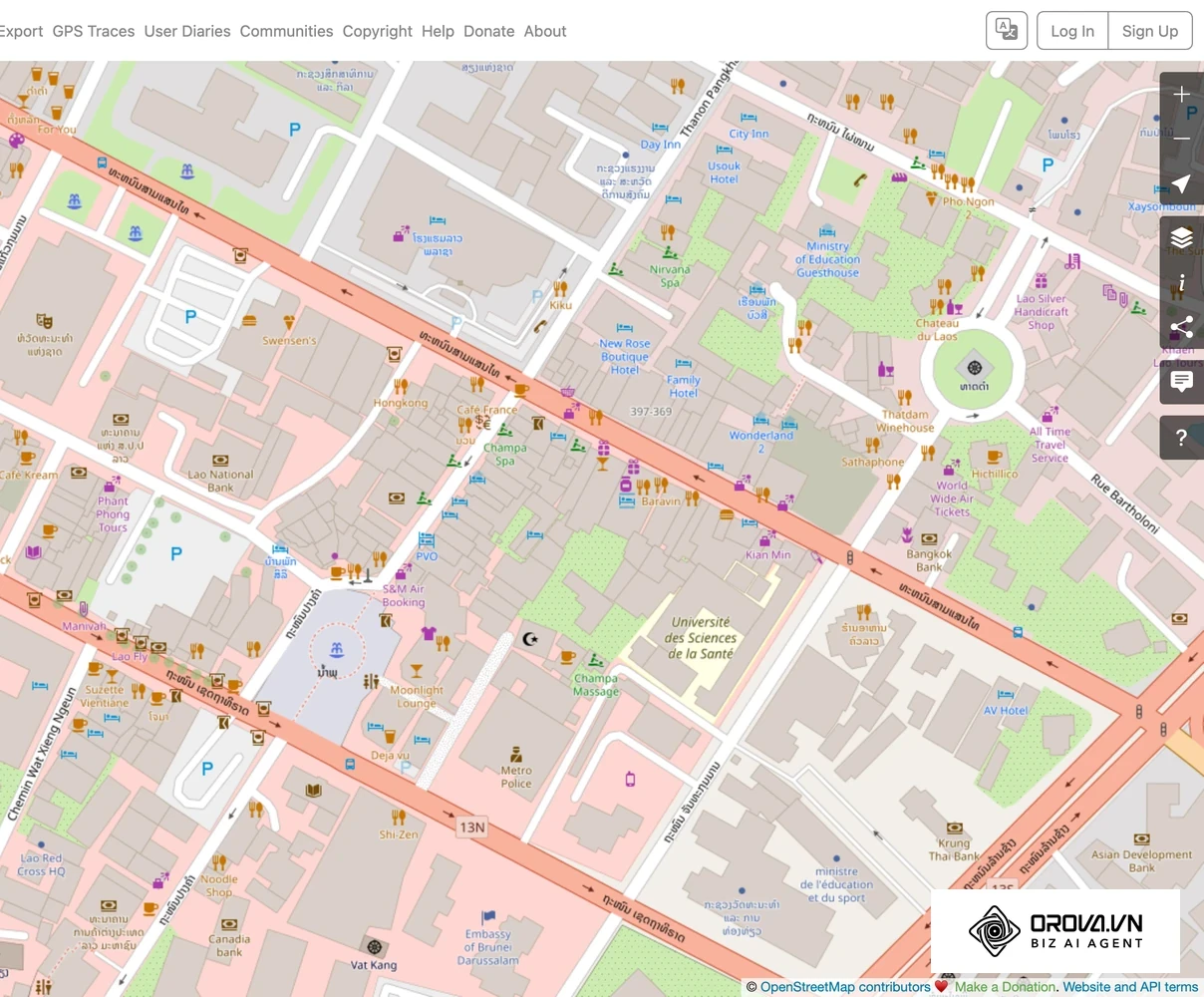
Task: Click the Lao Red Cross HQ label
Action: click(41, 864)
